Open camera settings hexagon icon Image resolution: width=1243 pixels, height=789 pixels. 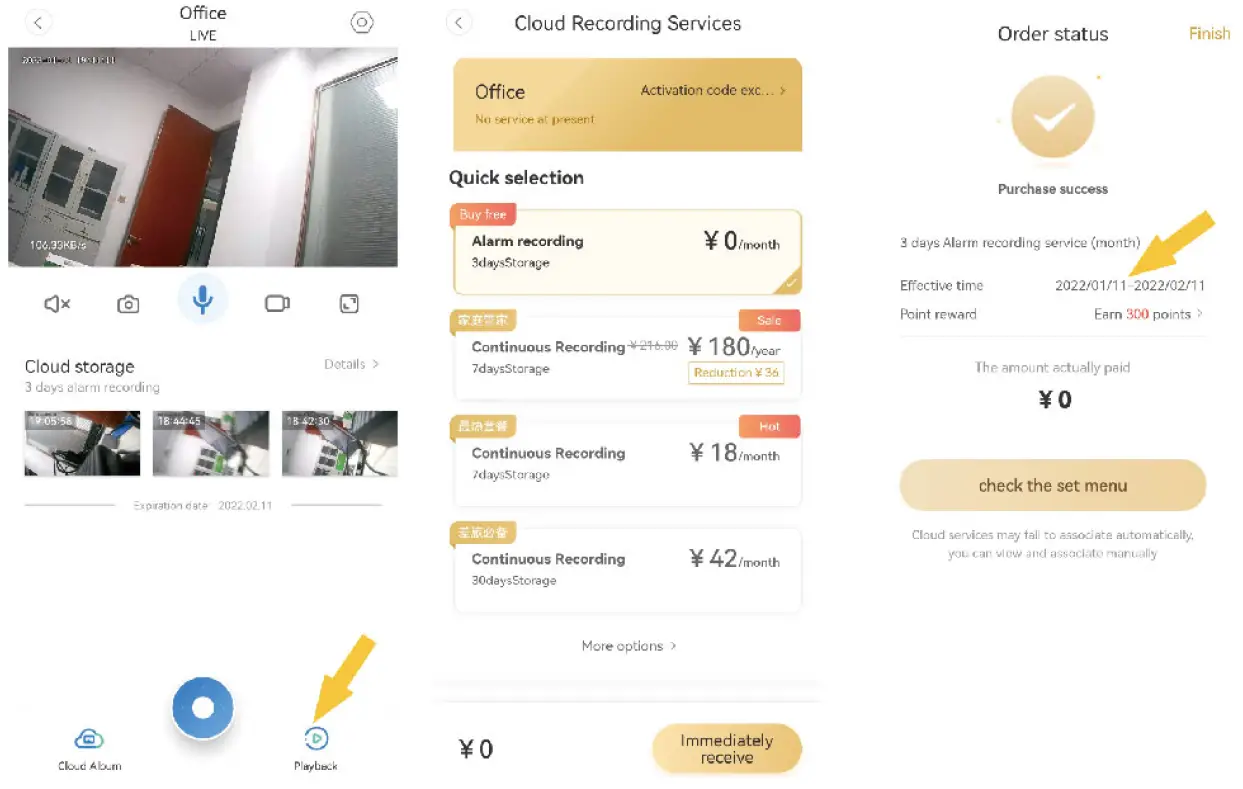point(362,23)
